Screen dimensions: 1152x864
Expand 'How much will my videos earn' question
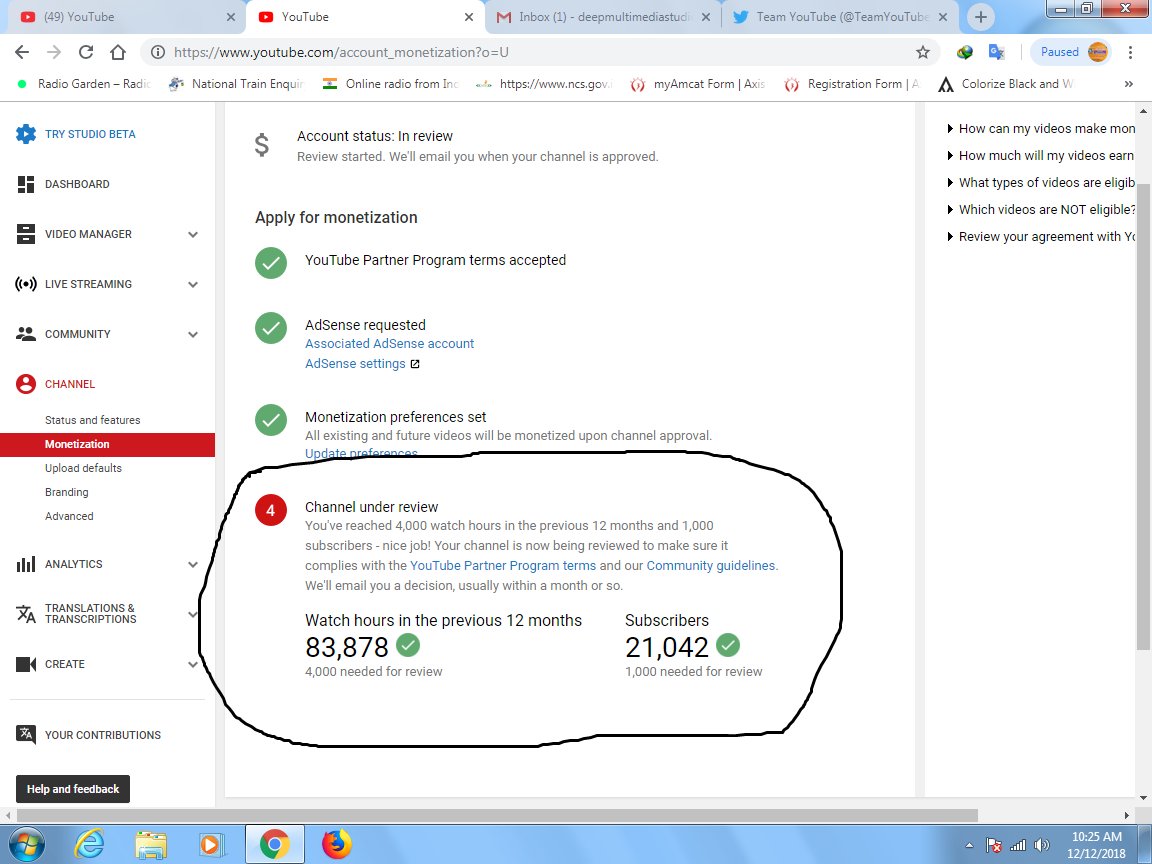tap(1041, 156)
